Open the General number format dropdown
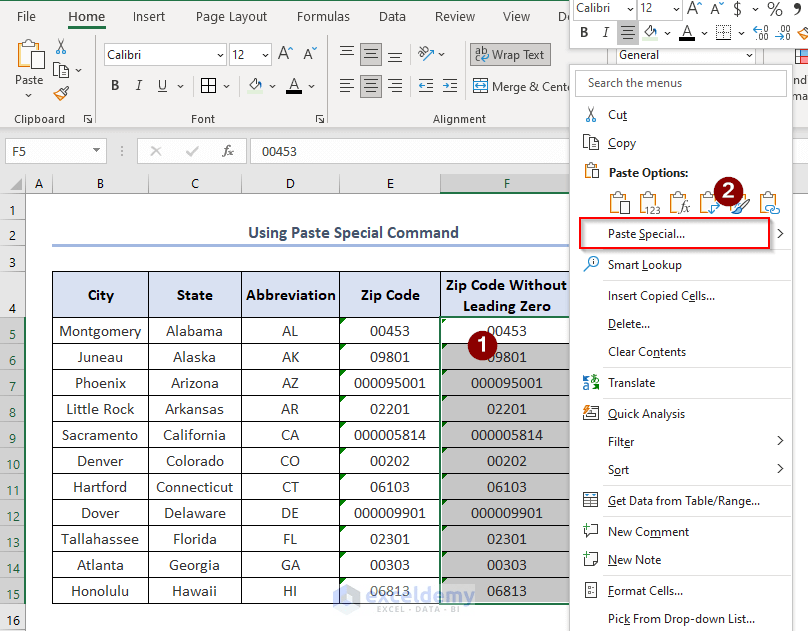 pyautogui.click(x=748, y=55)
